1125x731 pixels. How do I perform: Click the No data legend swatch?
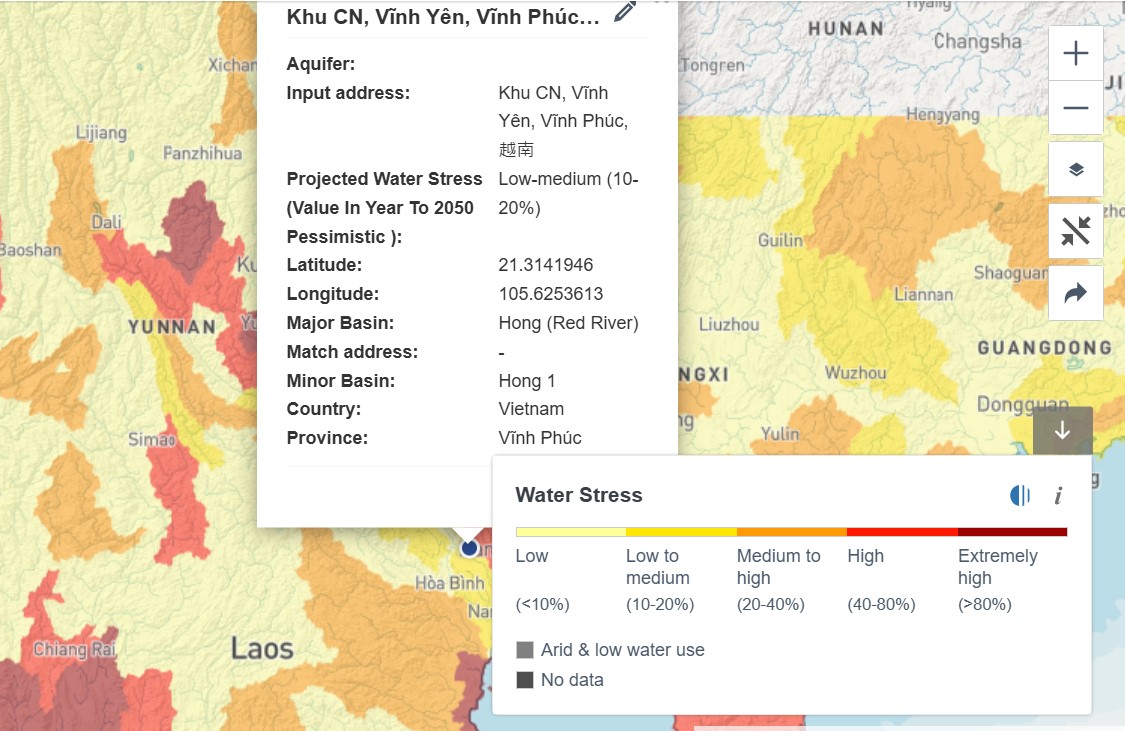pyautogui.click(x=525, y=679)
